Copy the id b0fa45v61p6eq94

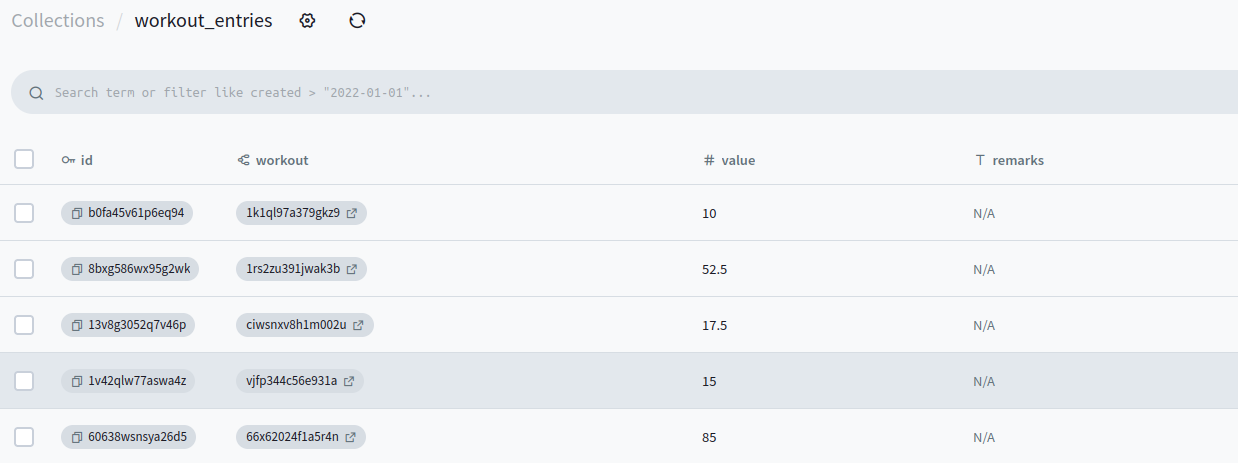(77, 213)
